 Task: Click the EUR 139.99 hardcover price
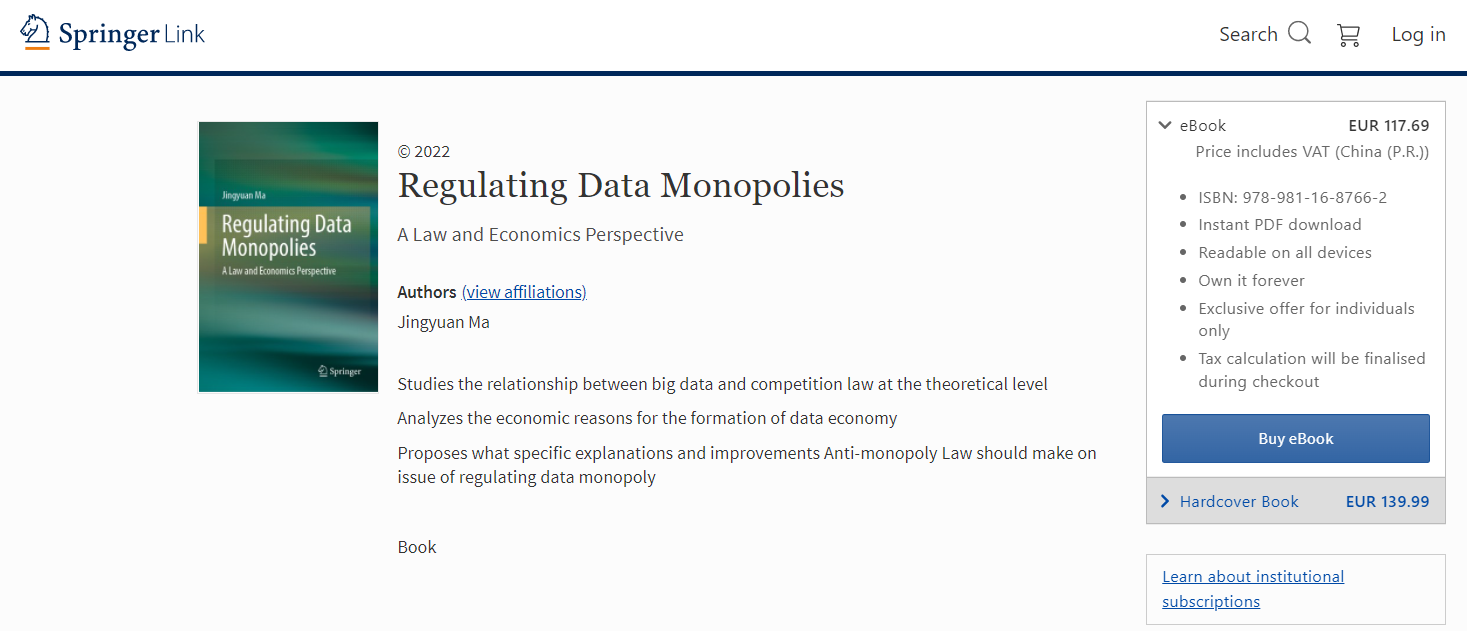[1387, 502]
